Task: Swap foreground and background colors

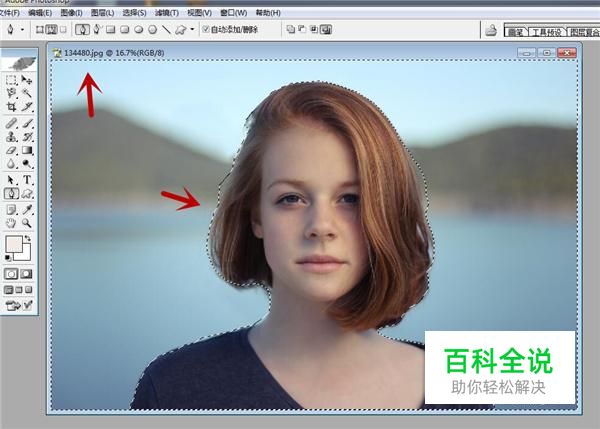Action: 28,239
